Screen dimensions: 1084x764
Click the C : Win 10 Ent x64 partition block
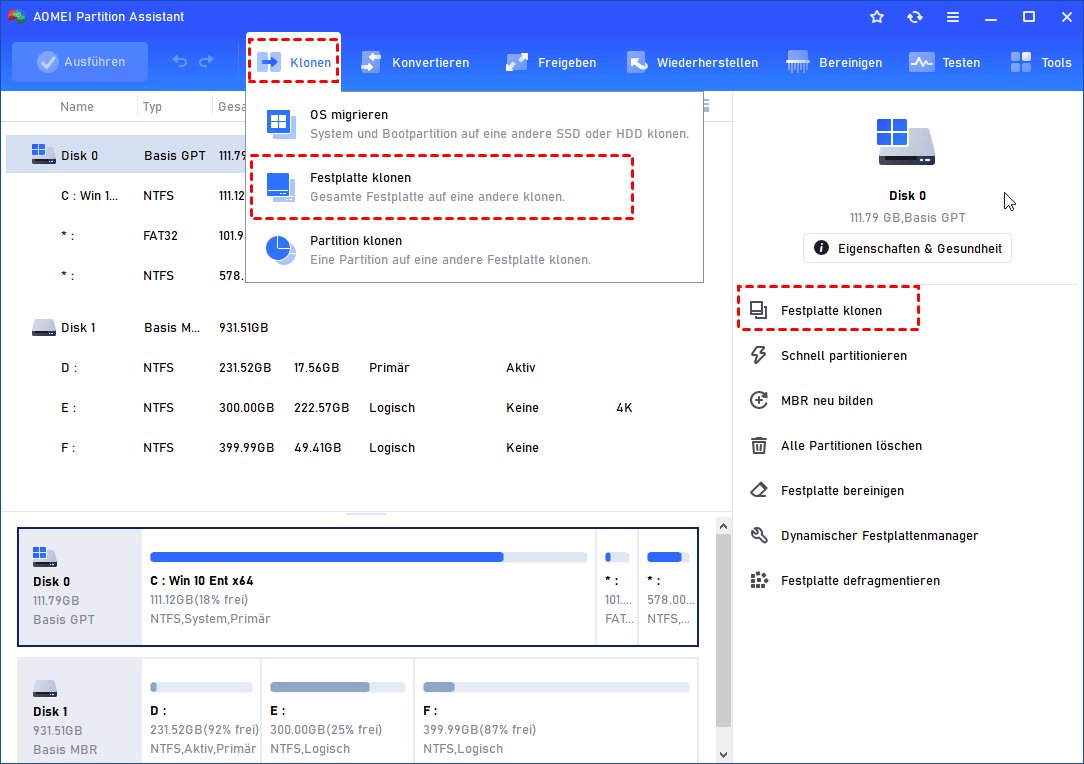pos(368,586)
